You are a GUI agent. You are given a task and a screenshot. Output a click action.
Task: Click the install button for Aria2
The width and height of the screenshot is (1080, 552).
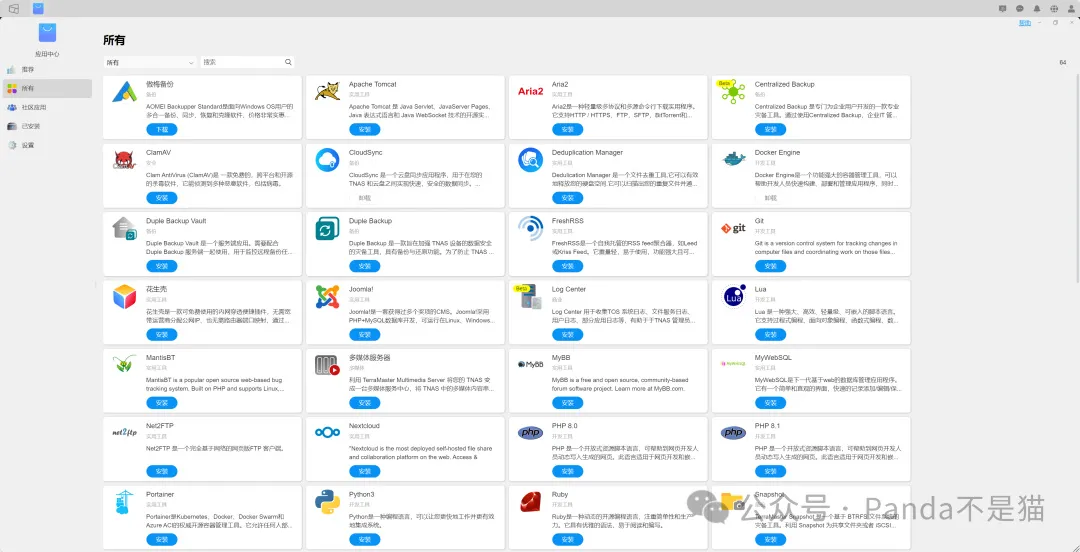568,130
